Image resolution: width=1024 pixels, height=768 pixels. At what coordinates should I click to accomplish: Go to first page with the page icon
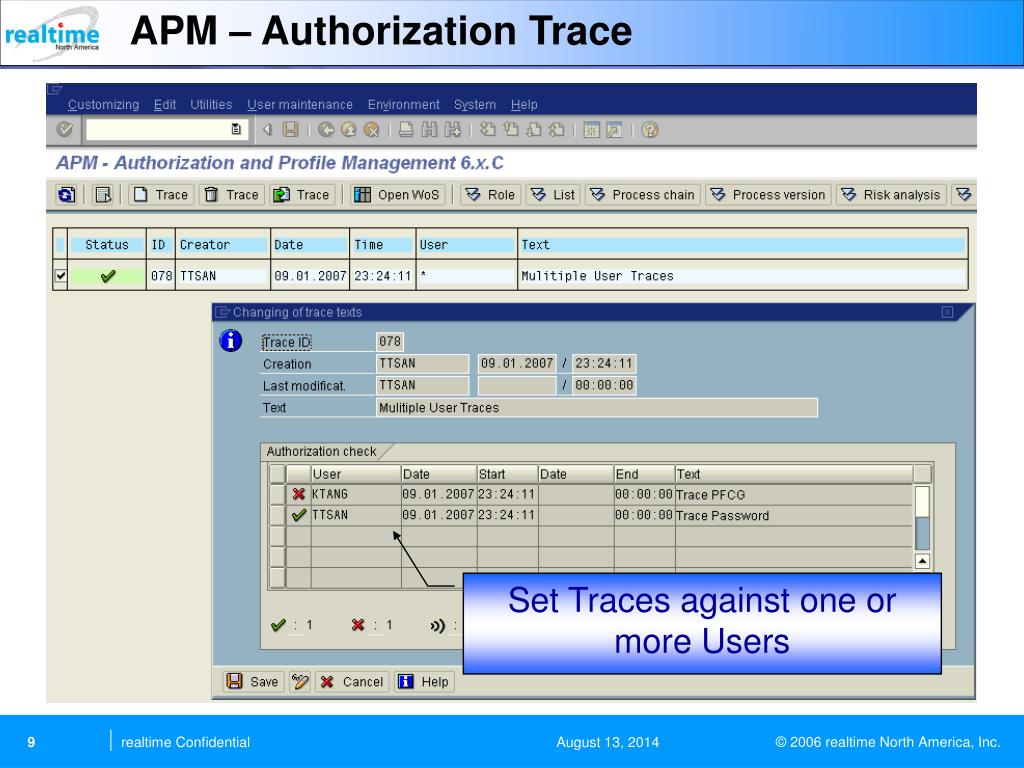pyautogui.click(x=487, y=129)
